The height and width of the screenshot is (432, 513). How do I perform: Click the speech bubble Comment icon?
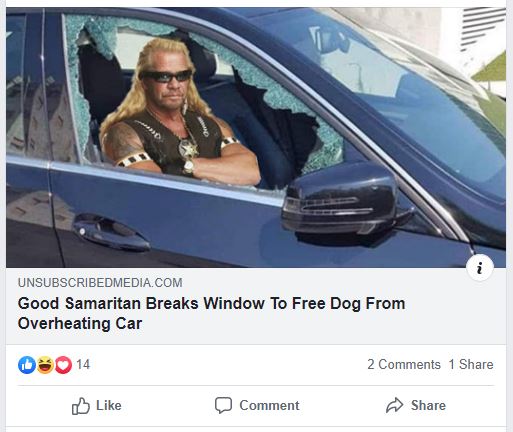click(223, 405)
